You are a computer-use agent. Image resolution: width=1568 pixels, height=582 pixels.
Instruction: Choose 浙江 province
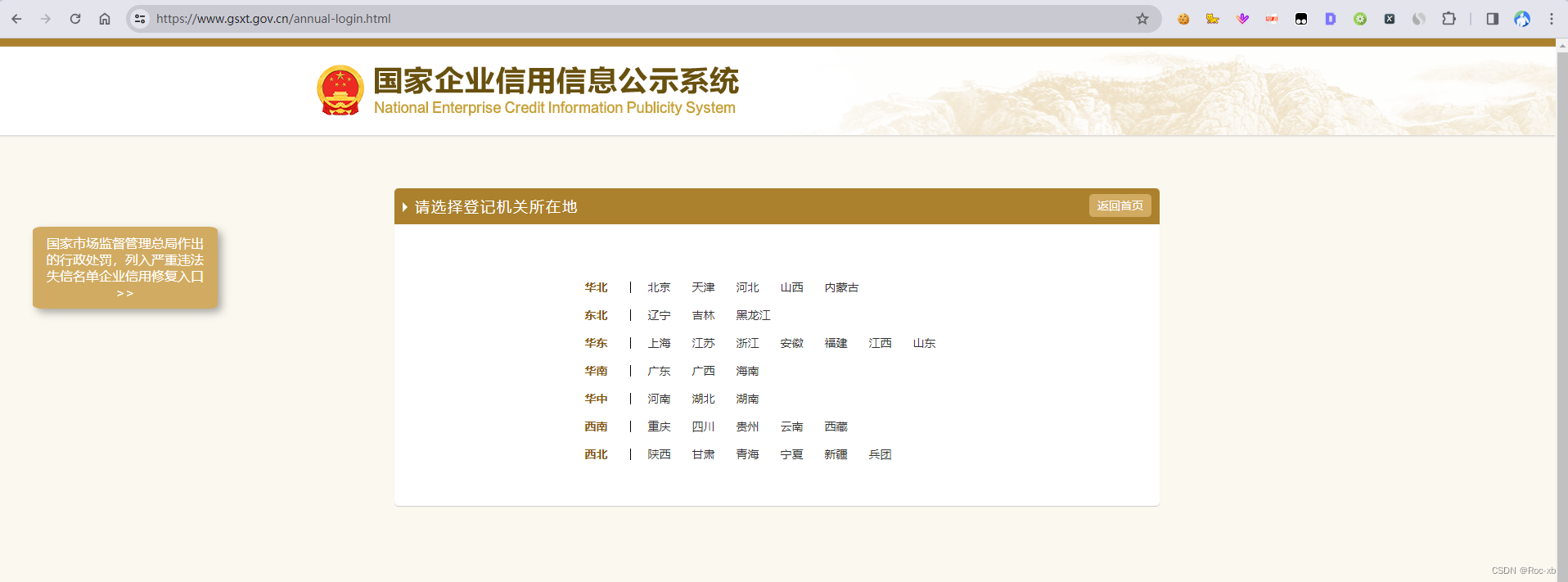[x=747, y=343]
